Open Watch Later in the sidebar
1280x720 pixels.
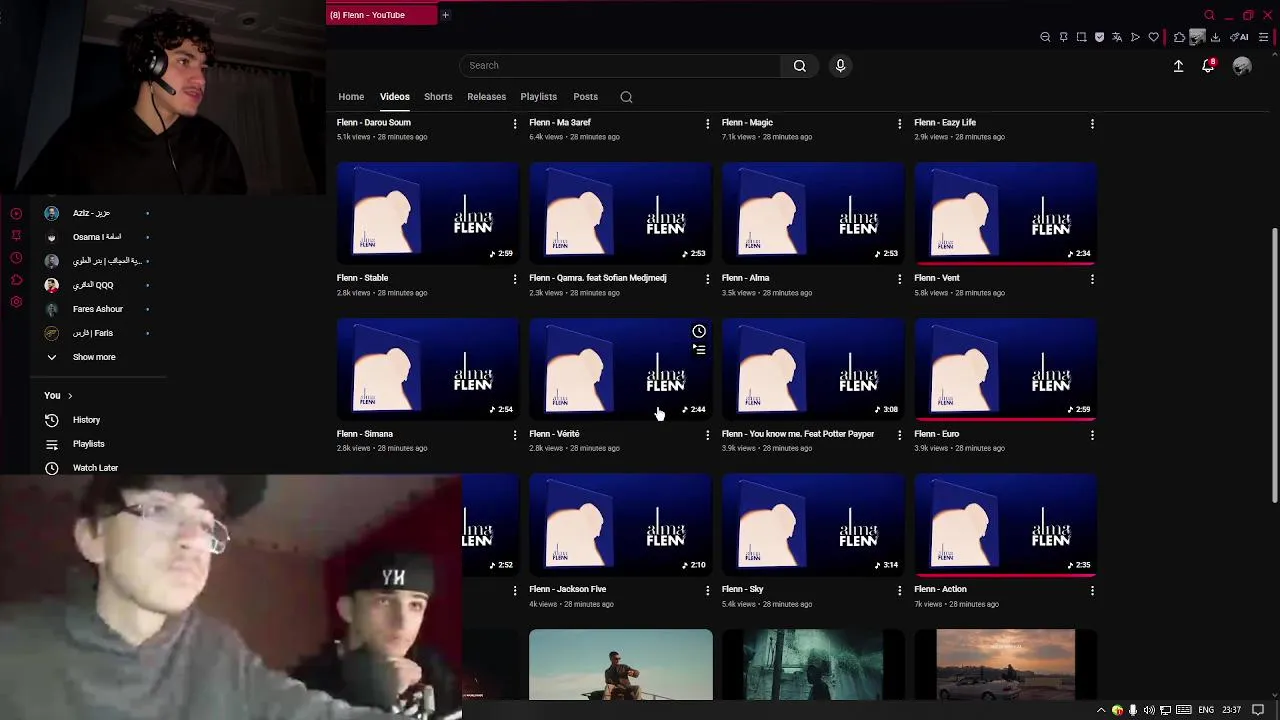[x=95, y=468]
